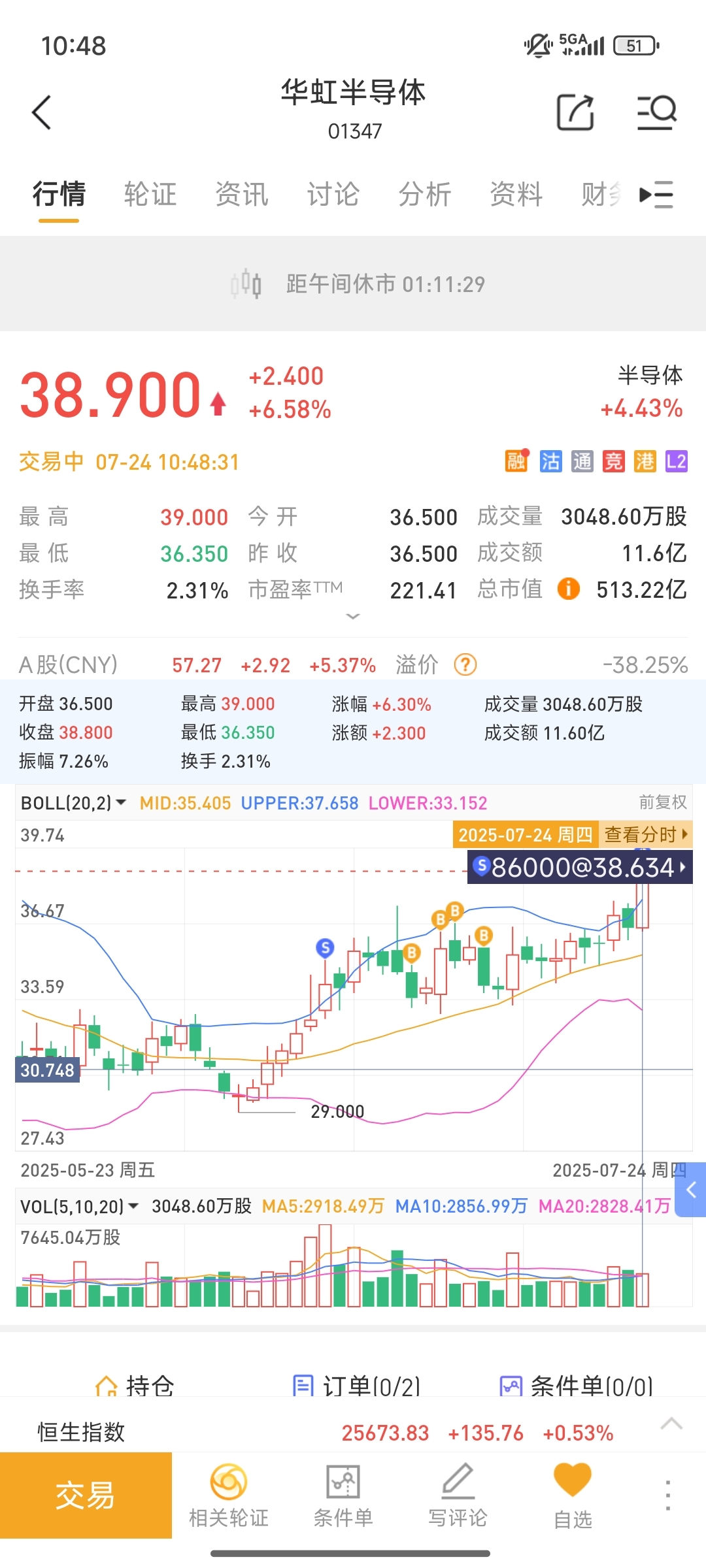Open the 86000@38.634 order tag
This screenshot has height=1568, width=706.
point(580,867)
